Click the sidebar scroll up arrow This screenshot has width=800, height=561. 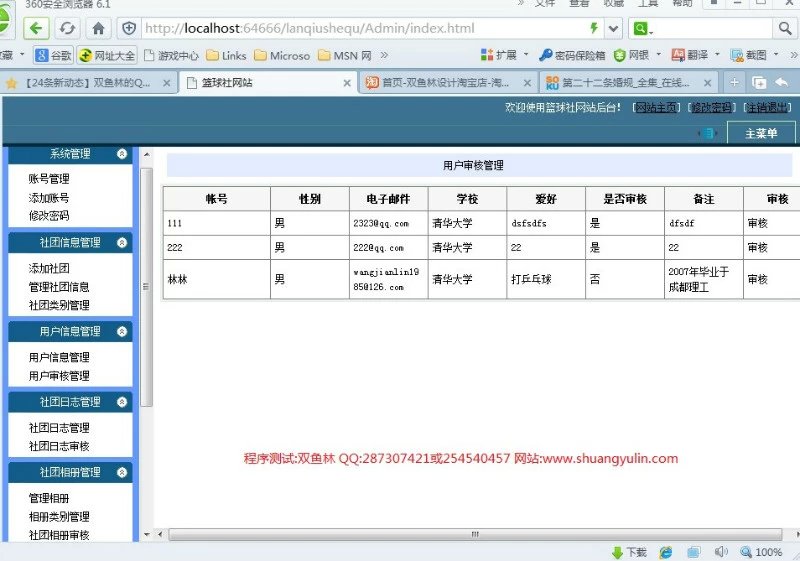click(146, 154)
